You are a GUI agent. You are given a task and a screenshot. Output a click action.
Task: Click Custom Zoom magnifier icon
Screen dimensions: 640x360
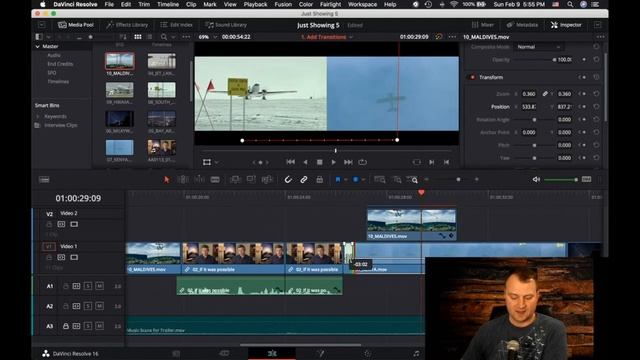(412, 180)
